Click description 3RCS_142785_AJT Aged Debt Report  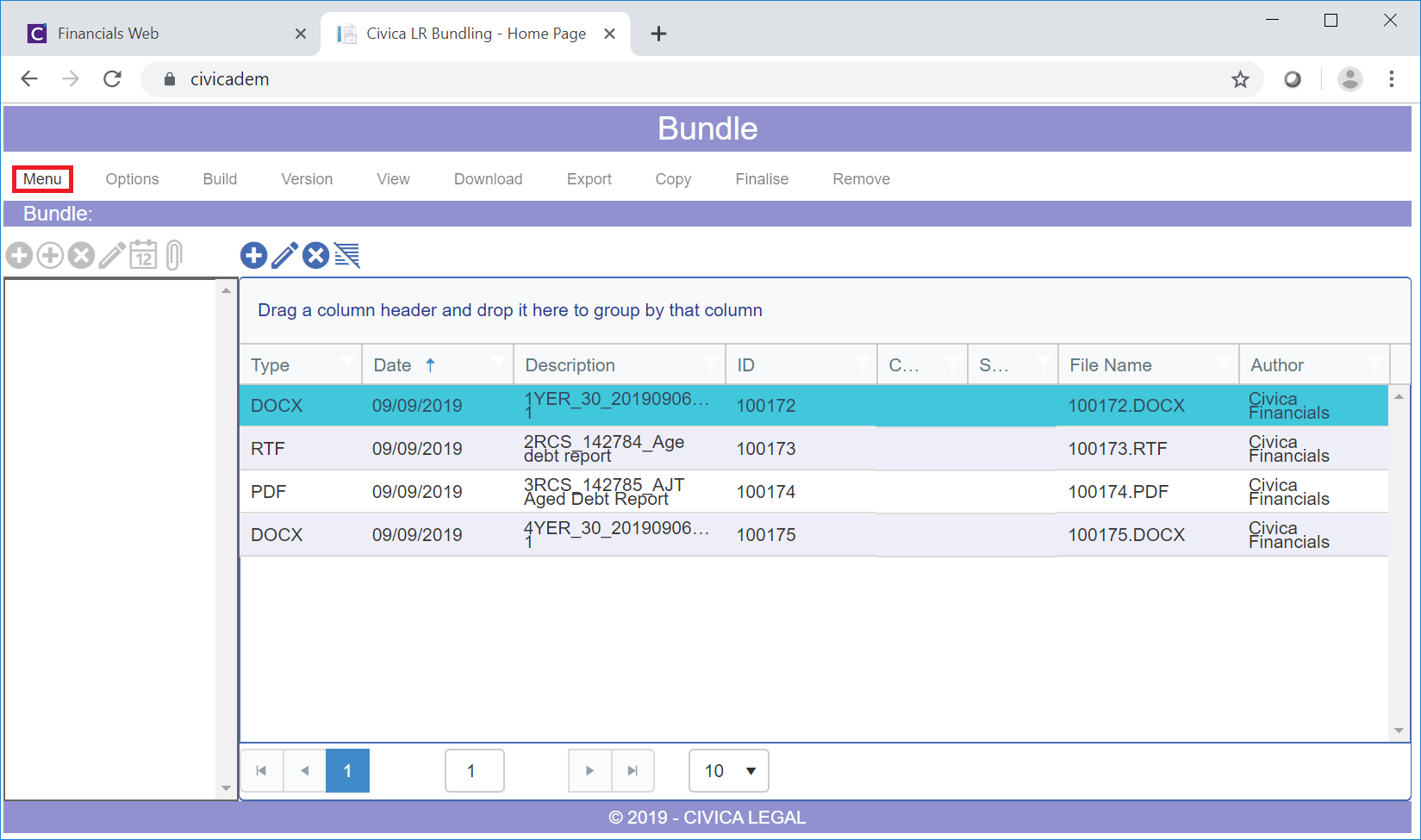click(x=603, y=491)
